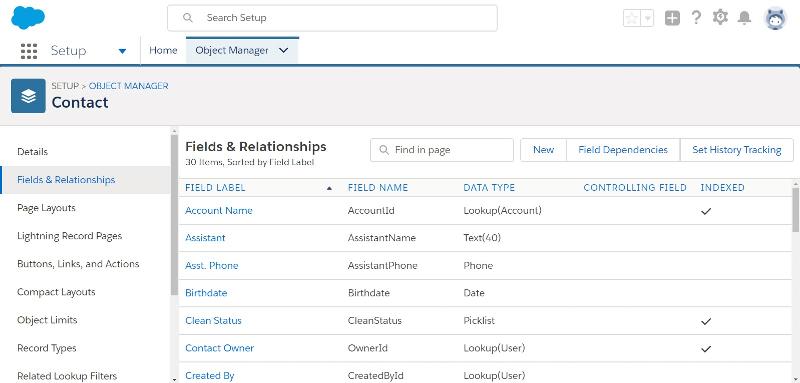Open the Clean Status field
The width and height of the screenshot is (800, 383).
(213, 320)
